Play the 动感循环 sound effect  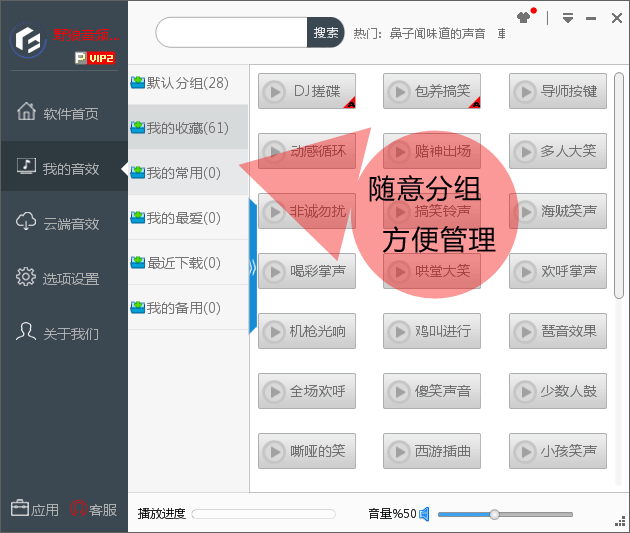point(307,151)
